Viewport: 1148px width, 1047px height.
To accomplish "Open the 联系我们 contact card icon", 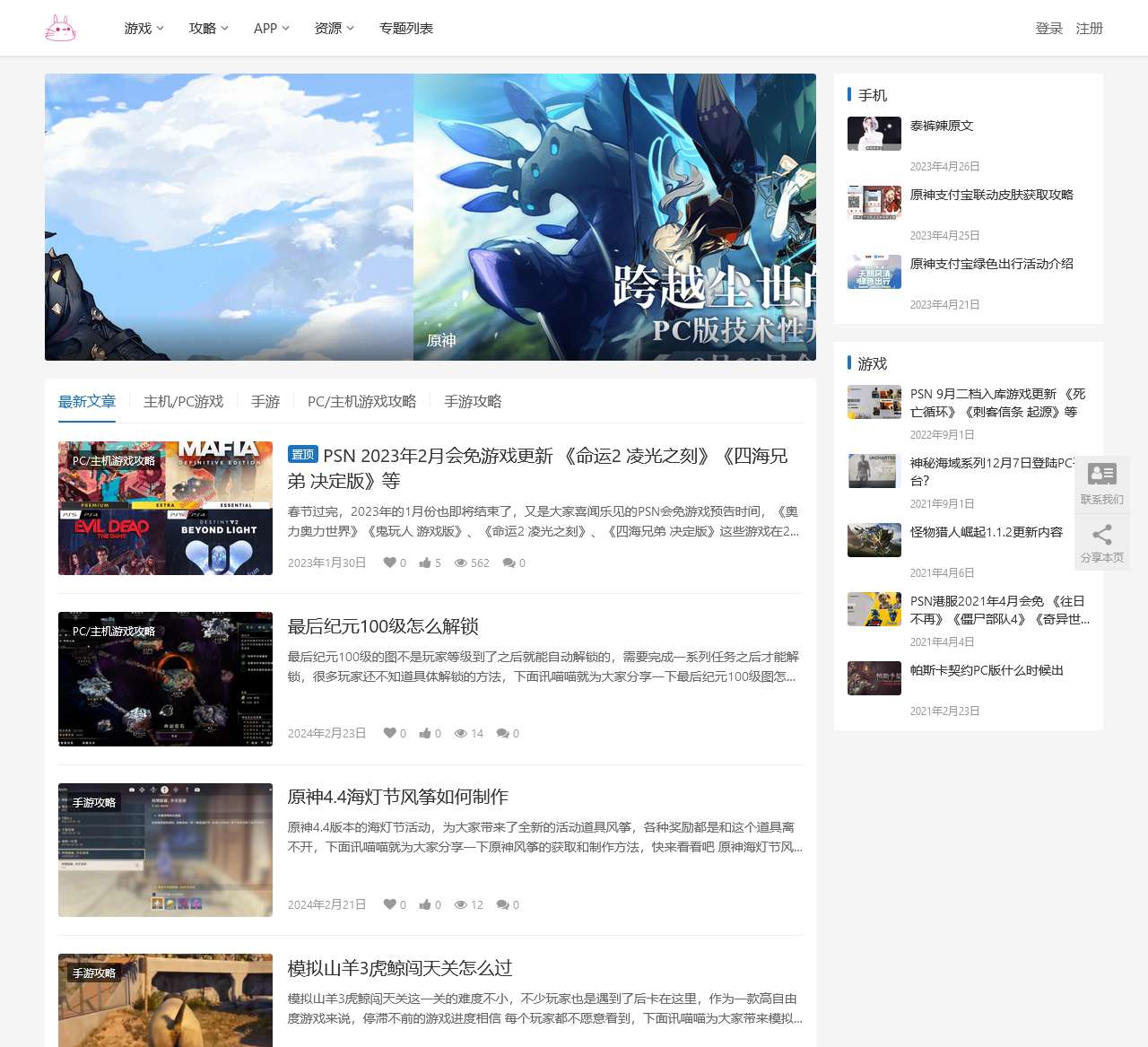I will [x=1101, y=474].
